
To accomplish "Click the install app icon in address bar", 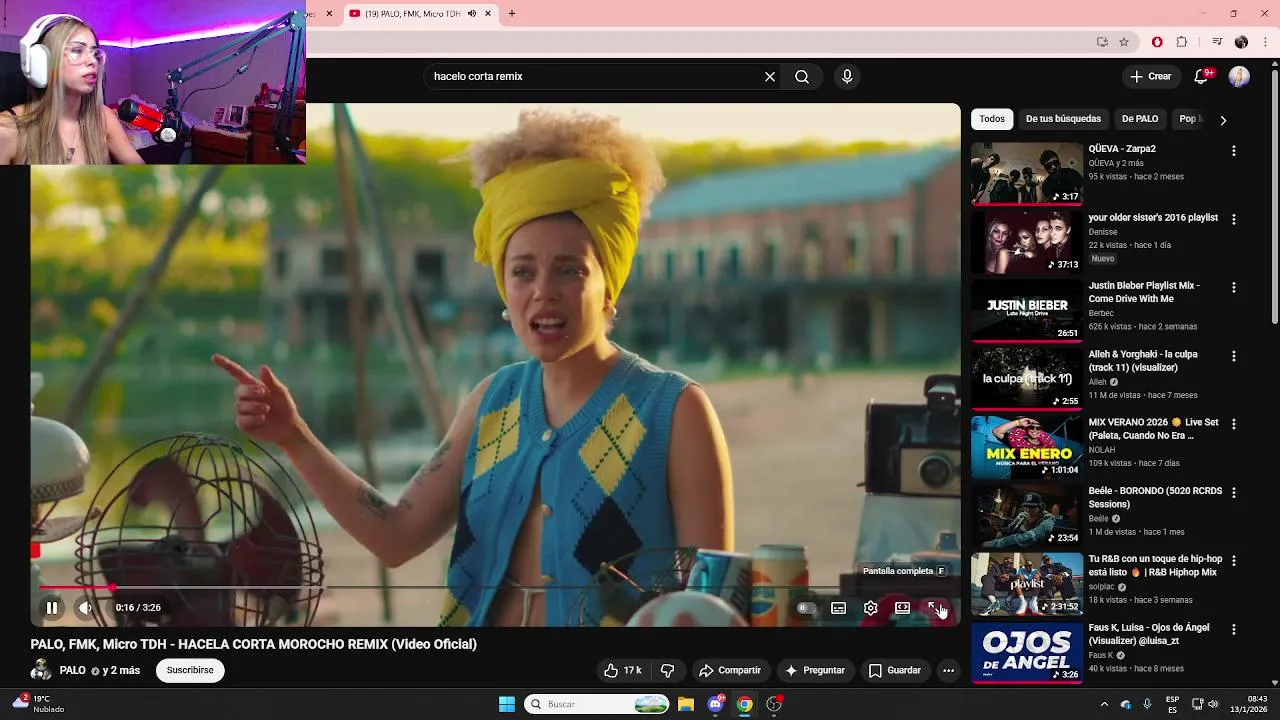I will [x=1102, y=42].
